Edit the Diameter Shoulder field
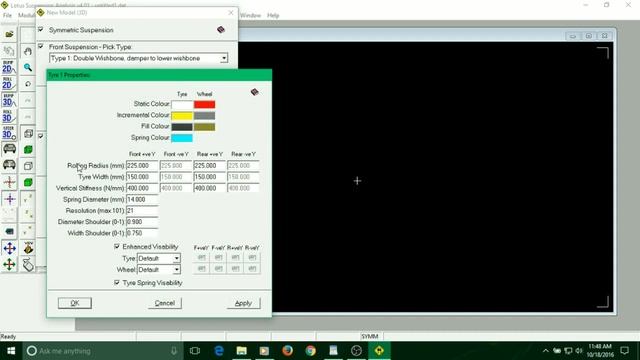The image size is (640, 360). [142, 222]
